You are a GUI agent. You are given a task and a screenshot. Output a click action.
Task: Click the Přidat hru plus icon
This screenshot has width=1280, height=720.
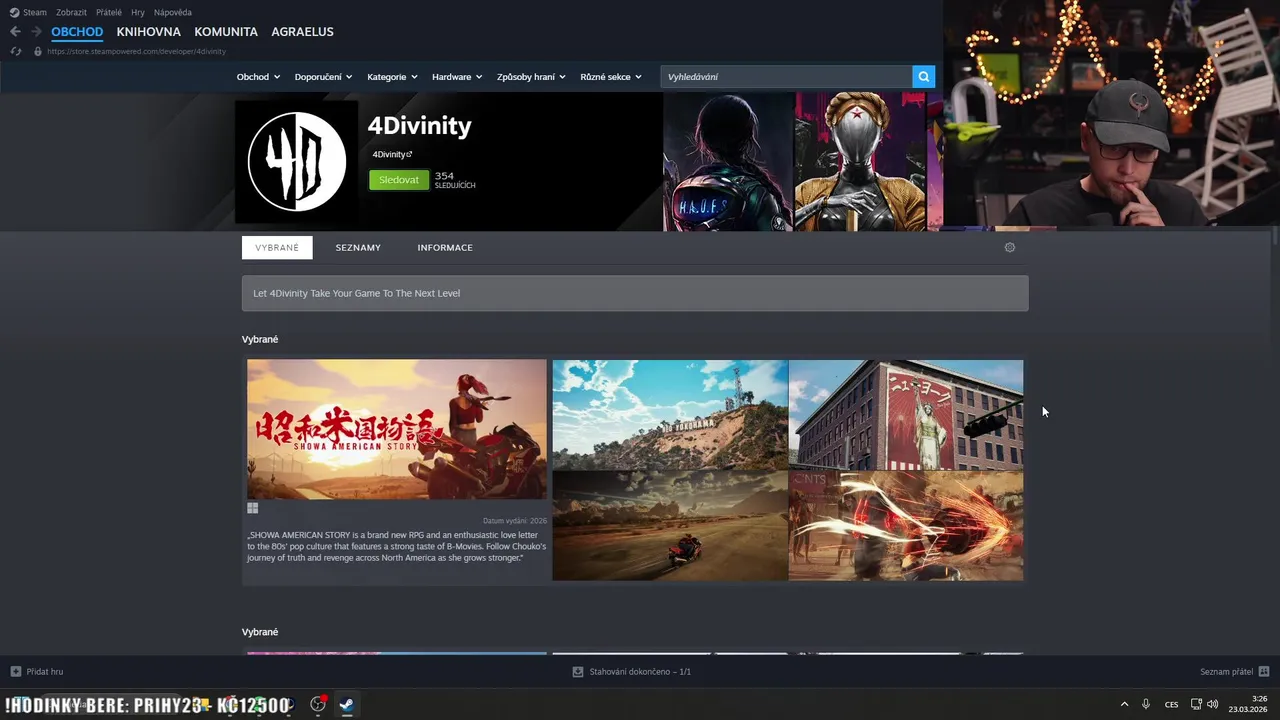(16, 672)
